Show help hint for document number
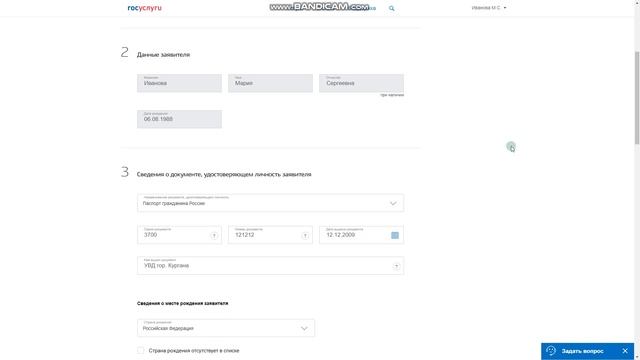Screen dimensions: 640x360 coord(305,236)
